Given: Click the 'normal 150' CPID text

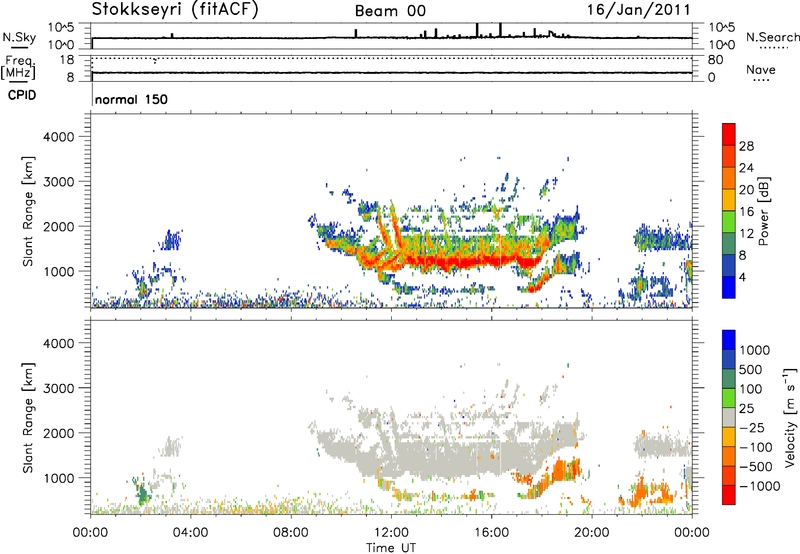Looking at the screenshot, I should [131, 99].
